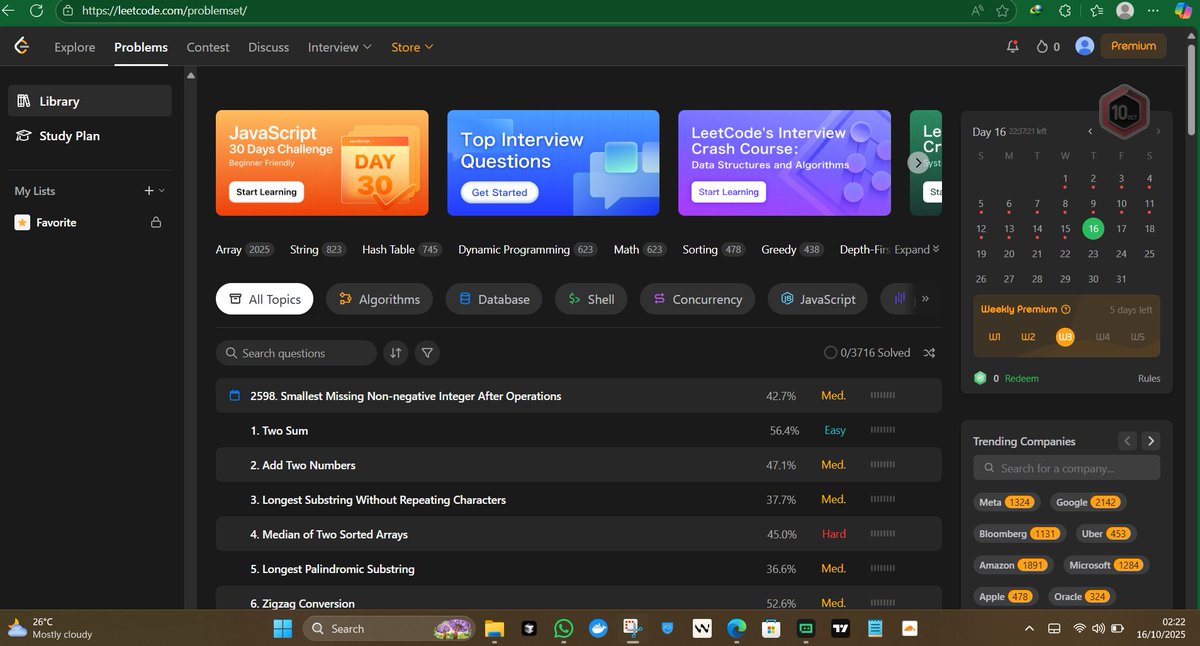This screenshot has width=1200, height=646.
Task: Click Start Learning on Crash Course banner
Action: (x=728, y=192)
